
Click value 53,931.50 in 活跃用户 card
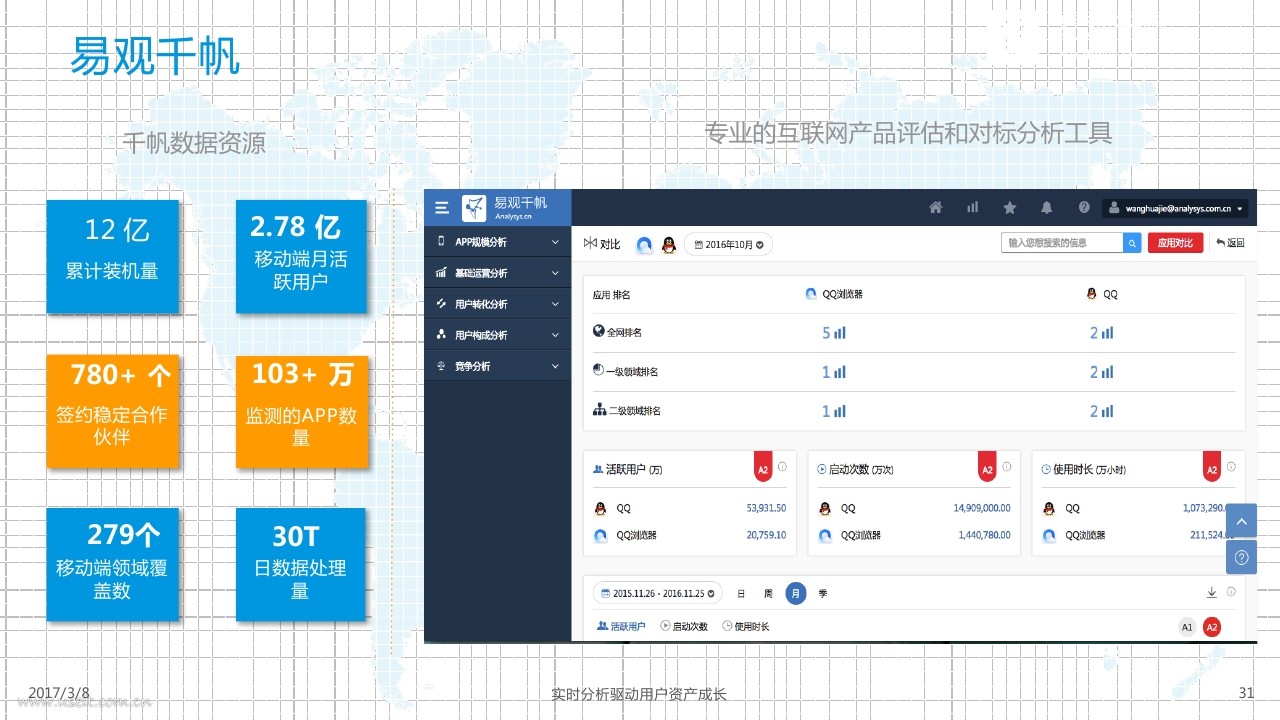point(766,509)
